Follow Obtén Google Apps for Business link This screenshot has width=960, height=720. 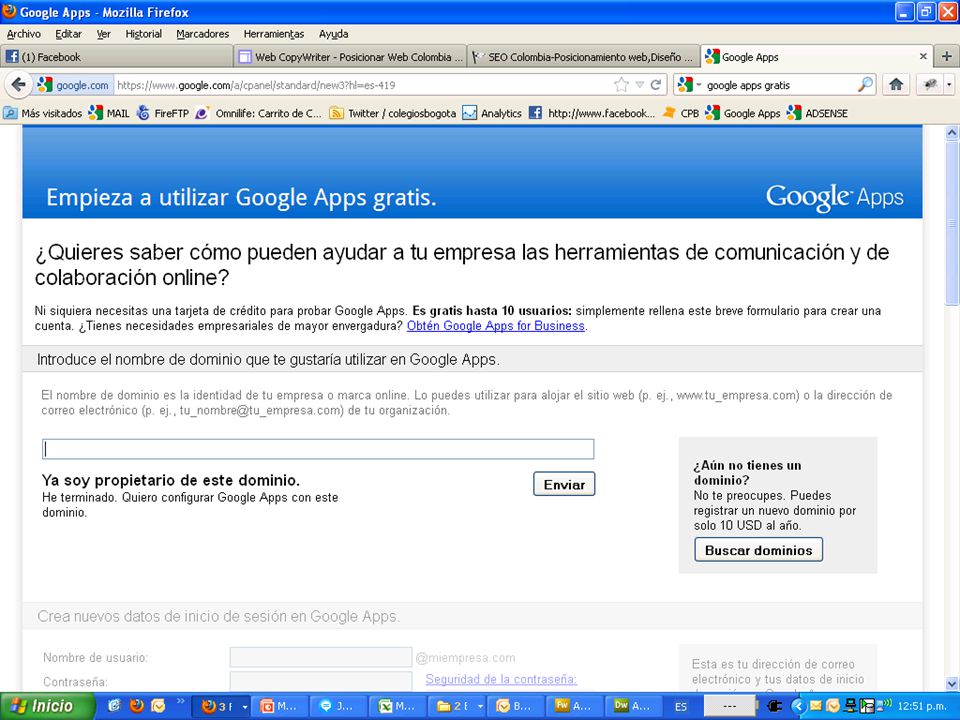pyautogui.click(x=496, y=326)
